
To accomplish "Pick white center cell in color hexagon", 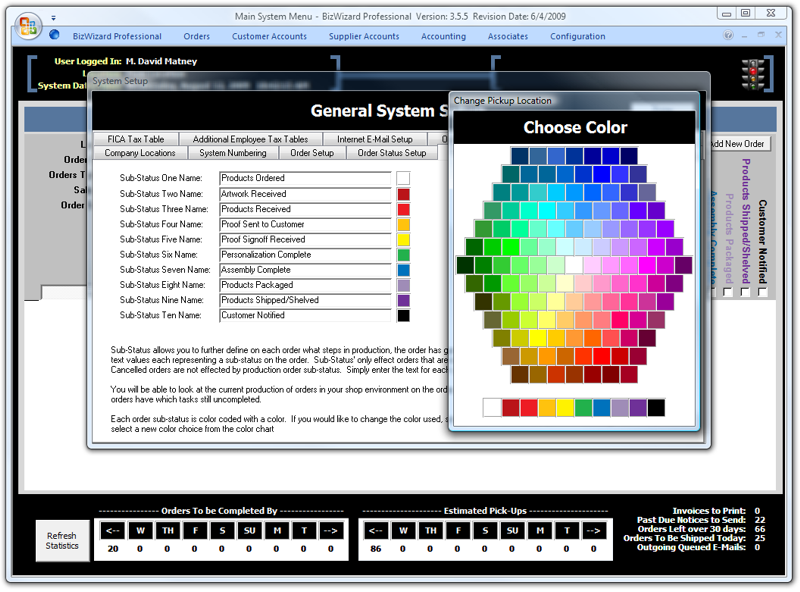I will (x=574, y=265).
